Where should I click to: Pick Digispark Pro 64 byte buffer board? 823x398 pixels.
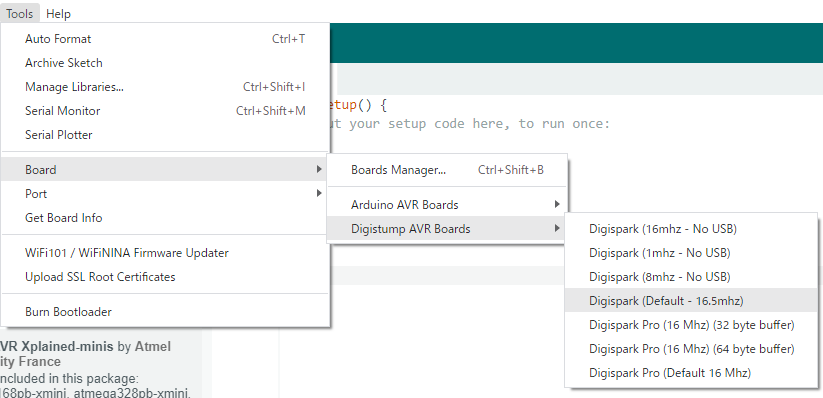pos(691,349)
